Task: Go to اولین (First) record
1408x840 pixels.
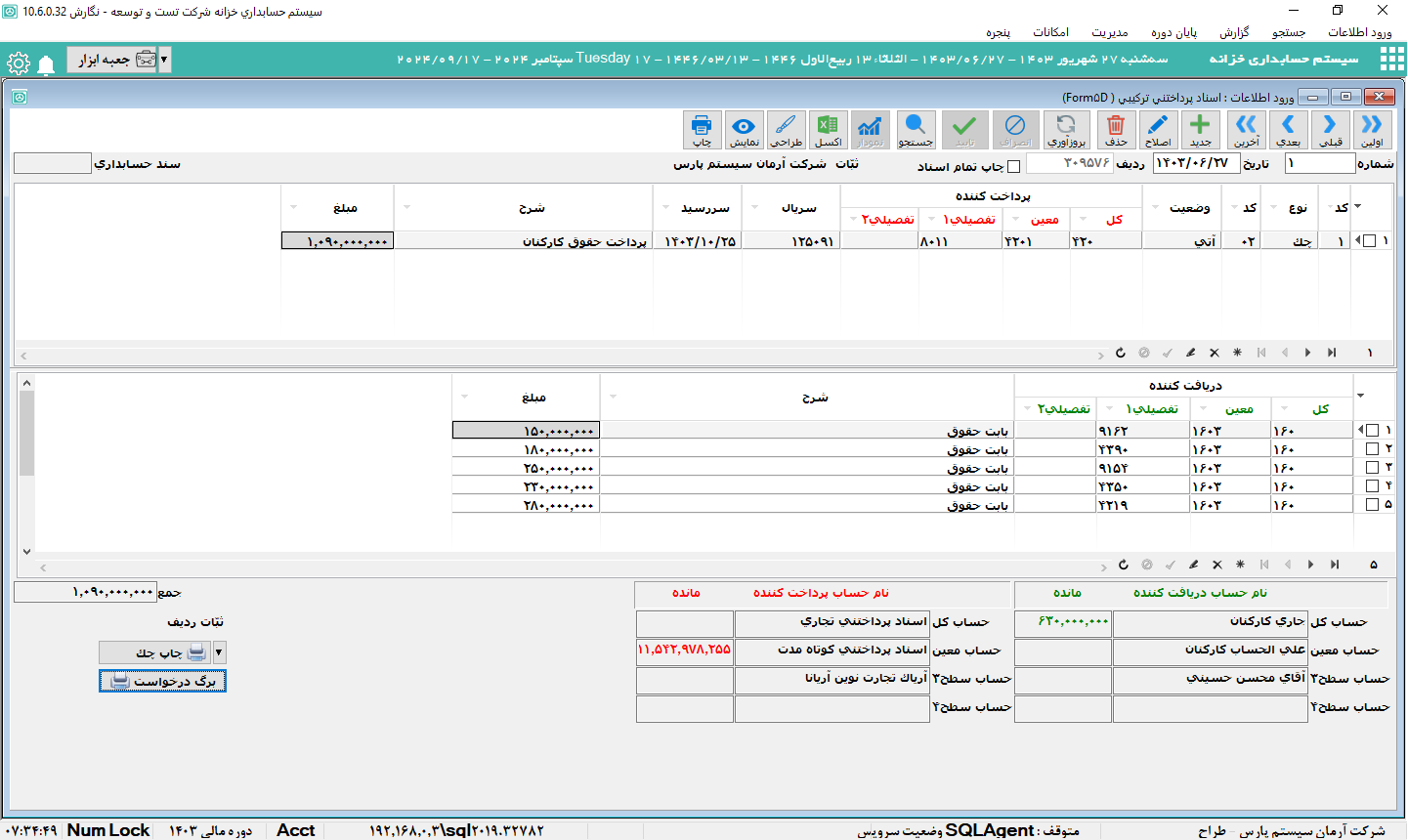Action: pos(1372,130)
